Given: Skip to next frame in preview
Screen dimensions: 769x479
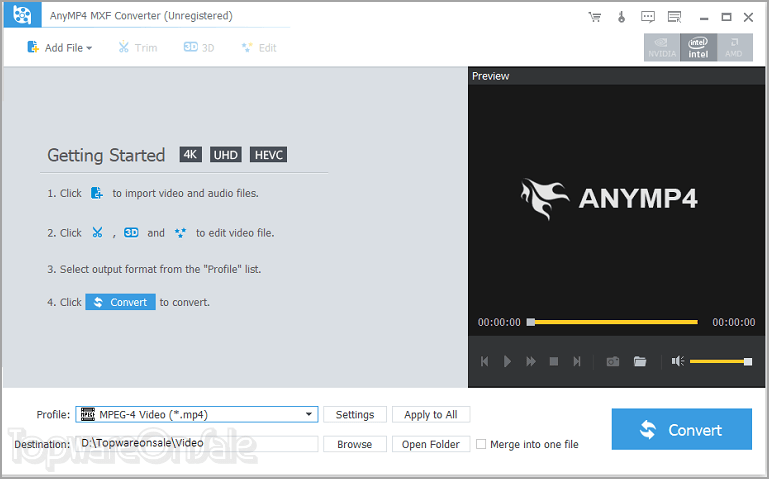Looking at the screenshot, I should point(577,361).
